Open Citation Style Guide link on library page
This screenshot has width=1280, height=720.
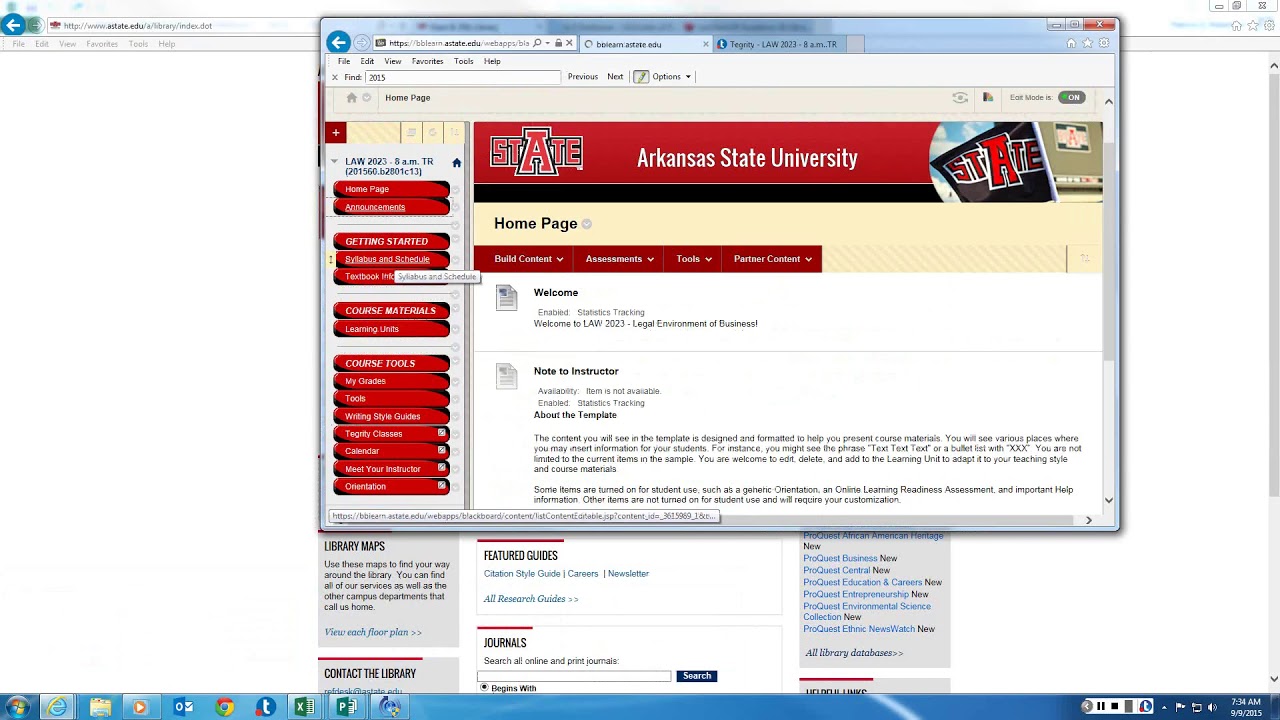pyautogui.click(x=522, y=574)
